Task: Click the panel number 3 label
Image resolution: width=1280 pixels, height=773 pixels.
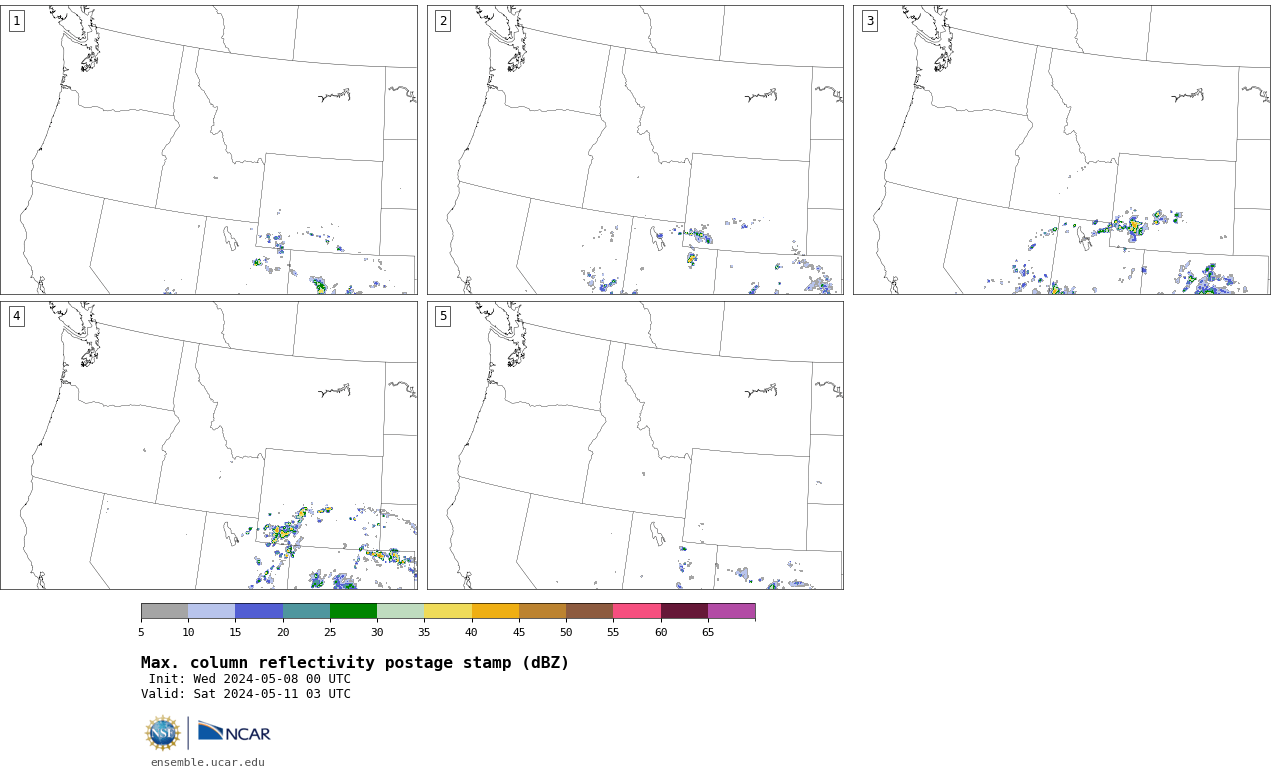Action: (869, 21)
